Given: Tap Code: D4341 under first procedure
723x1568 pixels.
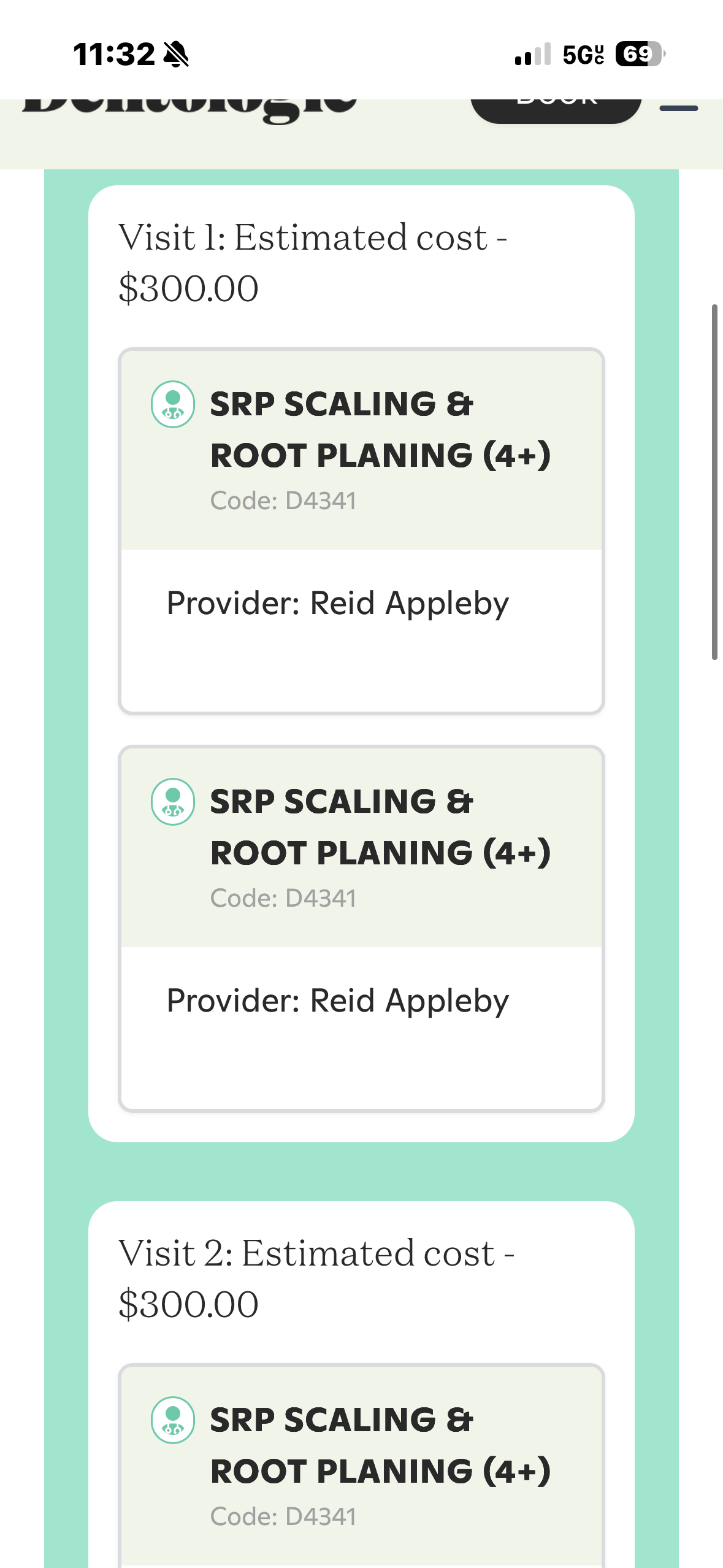Looking at the screenshot, I should [x=283, y=501].
